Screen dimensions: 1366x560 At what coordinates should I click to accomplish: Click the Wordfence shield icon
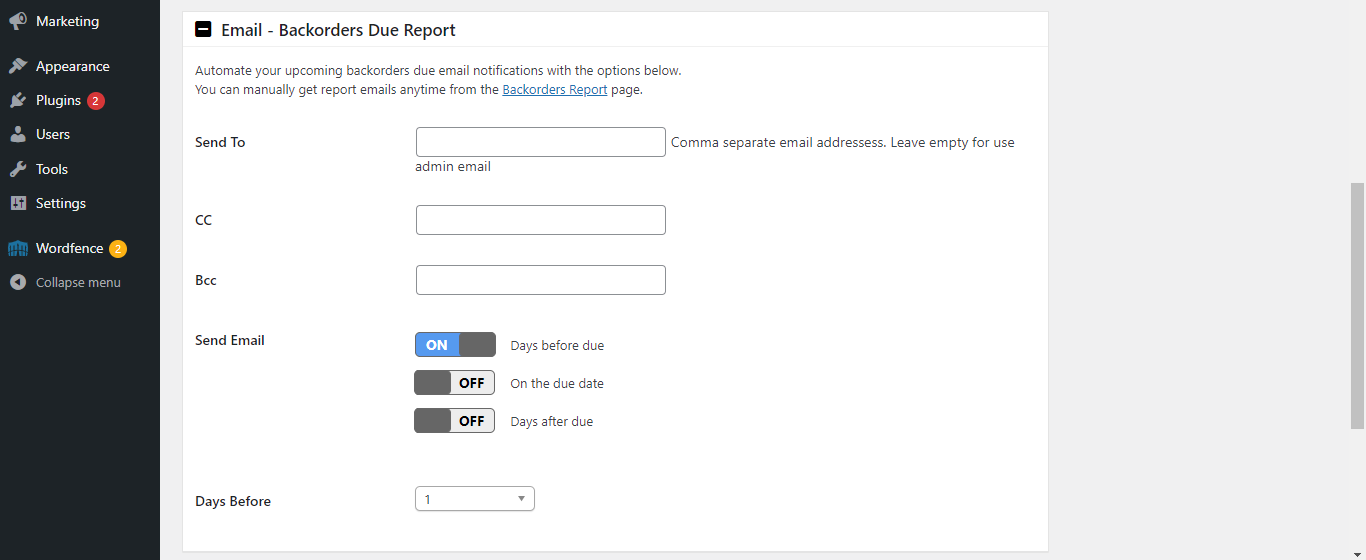[18, 248]
